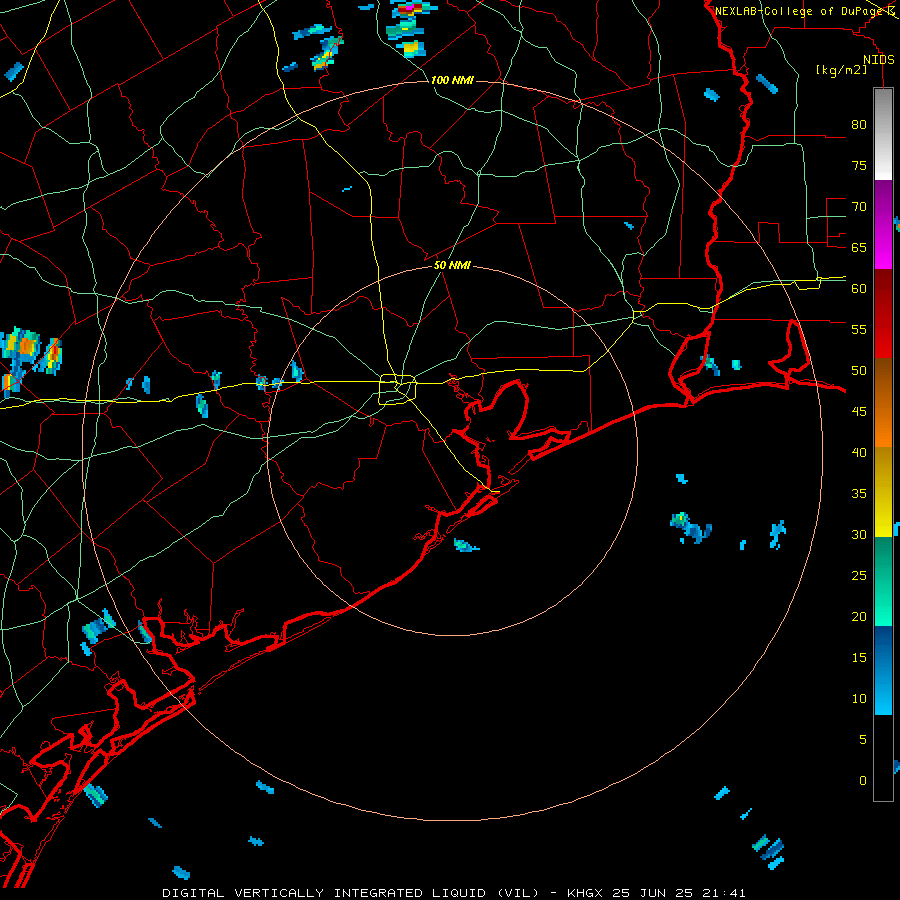The height and width of the screenshot is (900, 900).
Task: Click the KHGX station identifier in caption
Action: coord(586,893)
